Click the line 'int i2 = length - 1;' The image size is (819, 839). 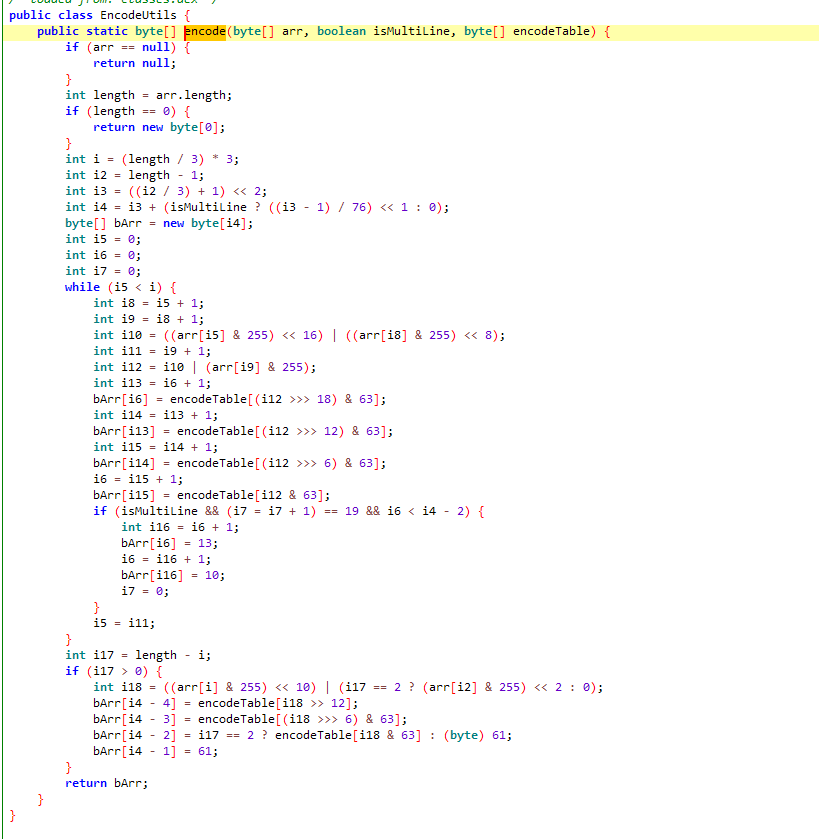tap(134, 176)
